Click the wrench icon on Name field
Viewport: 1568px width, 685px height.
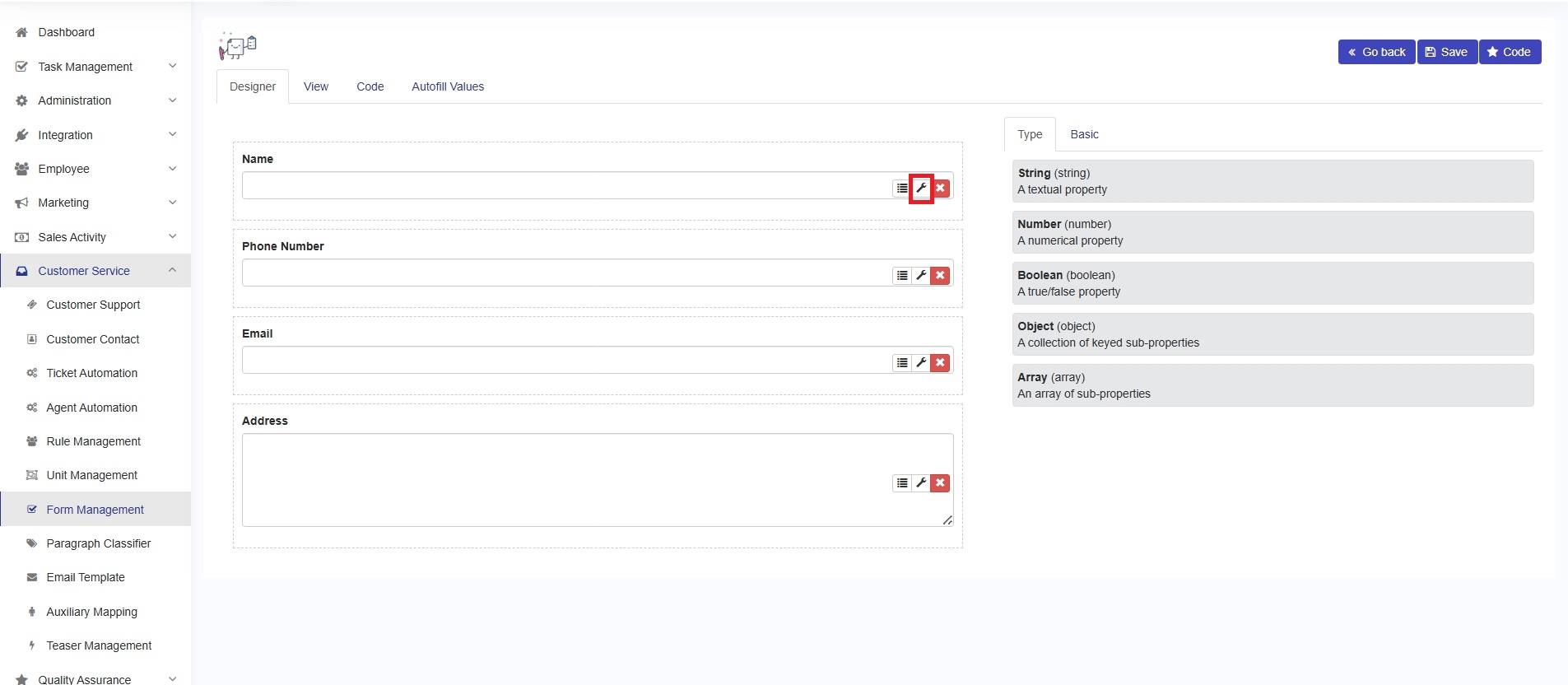pyautogui.click(x=921, y=189)
